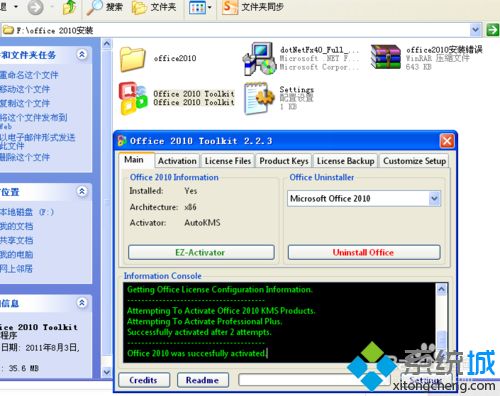This screenshot has height=396, width=500.
Task: Go to 我的文档 location
Action: [16, 226]
